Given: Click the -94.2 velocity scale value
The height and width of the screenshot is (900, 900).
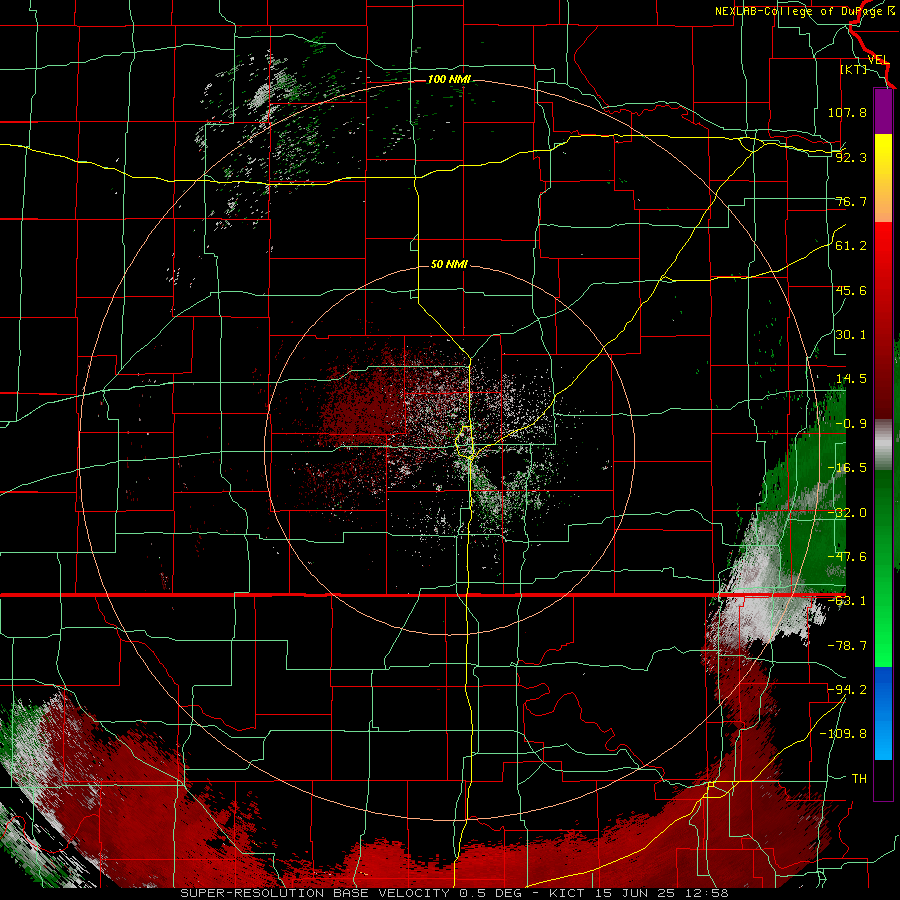Looking at the screenshot, I should click(x=847, y=689).
